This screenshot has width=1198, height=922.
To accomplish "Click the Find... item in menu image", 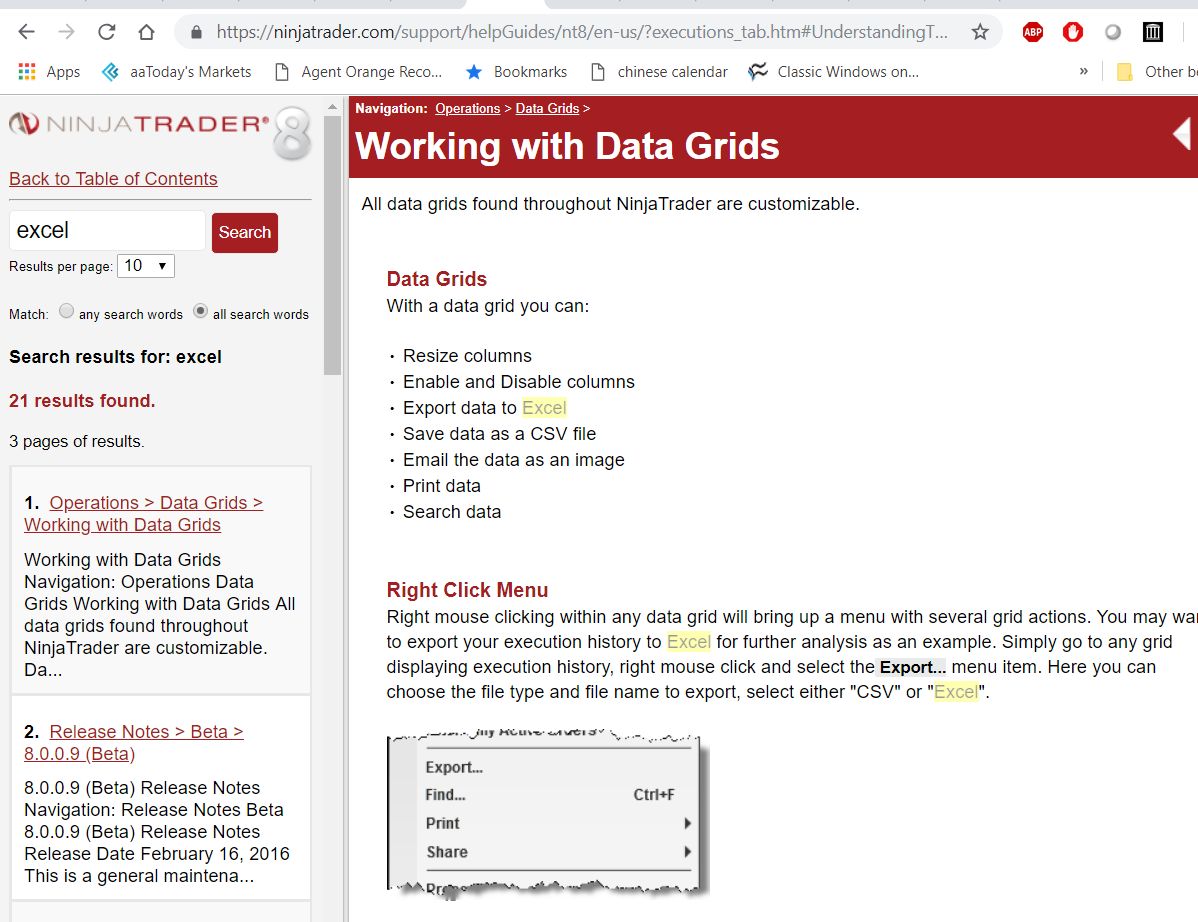I will pyautogui.click(x=445, y=795).
